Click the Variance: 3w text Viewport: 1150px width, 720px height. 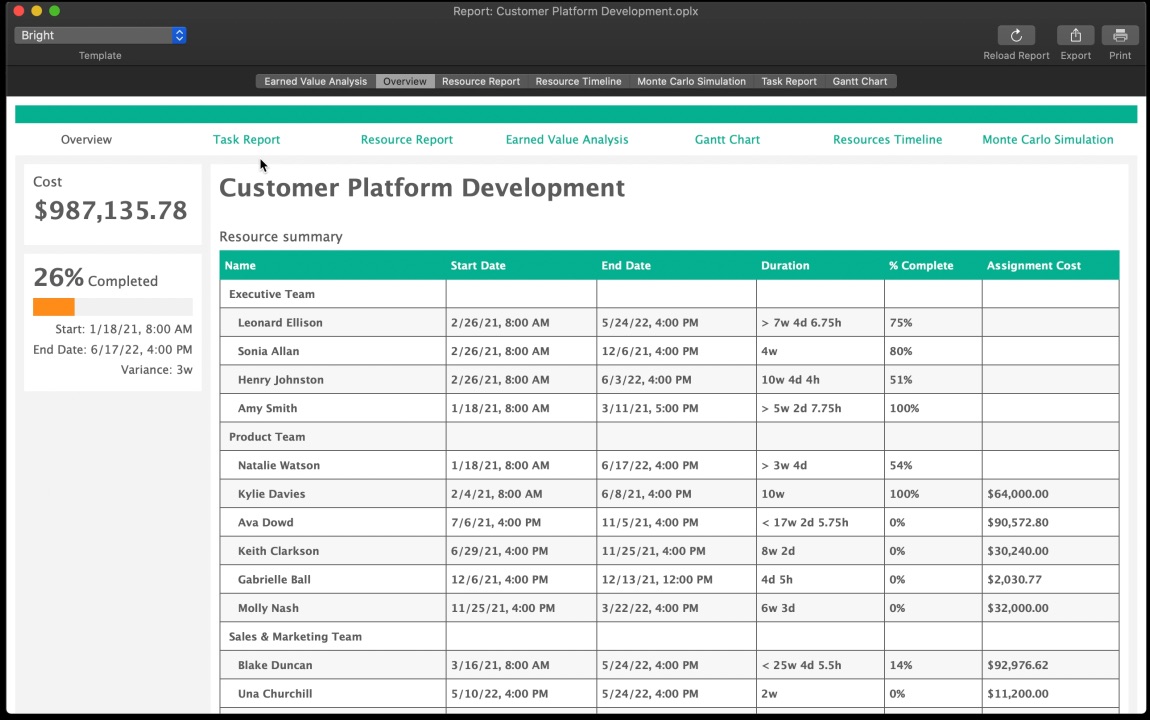[x=157, y=370]
